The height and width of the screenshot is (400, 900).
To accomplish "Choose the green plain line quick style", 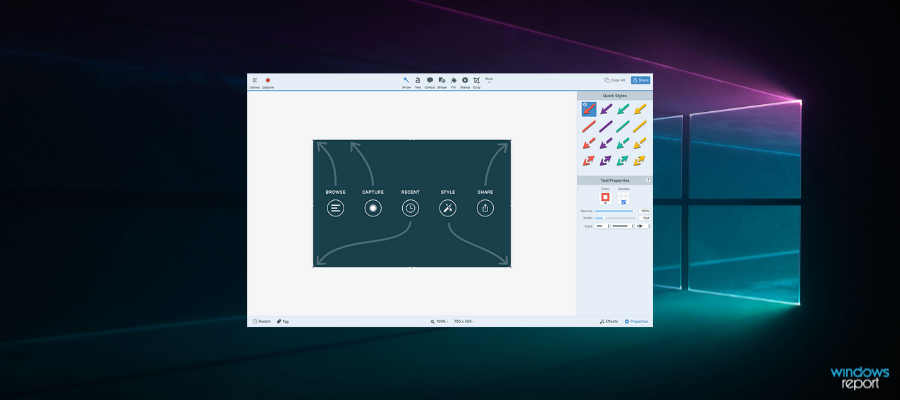I will coord(623,126).
